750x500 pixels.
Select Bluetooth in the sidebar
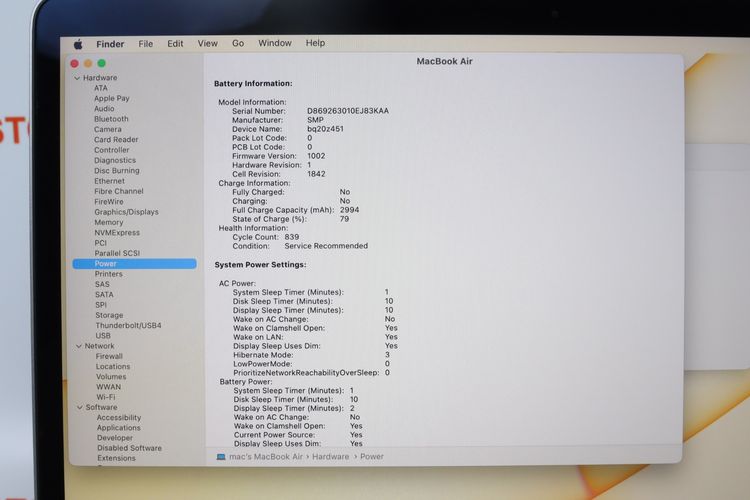(111, 119)
